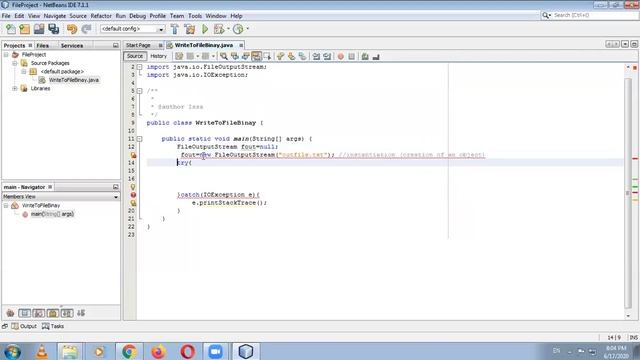640x360 pixels.
Task: Open Google Chrome from the taskbar
Action: (129, 351)
